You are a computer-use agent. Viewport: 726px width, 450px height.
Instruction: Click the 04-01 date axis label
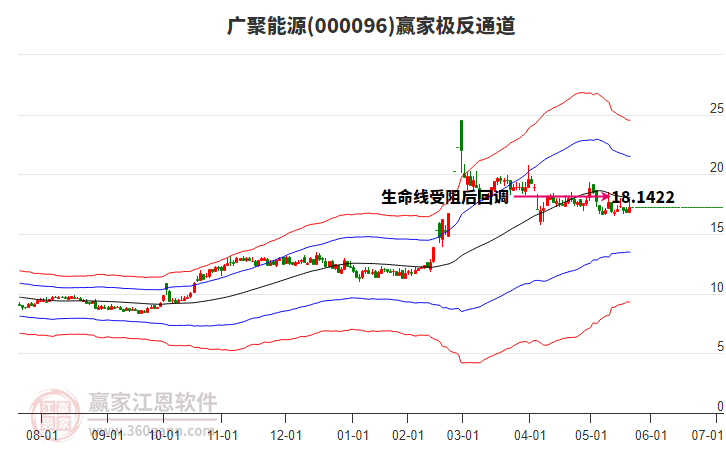[530, 436]
